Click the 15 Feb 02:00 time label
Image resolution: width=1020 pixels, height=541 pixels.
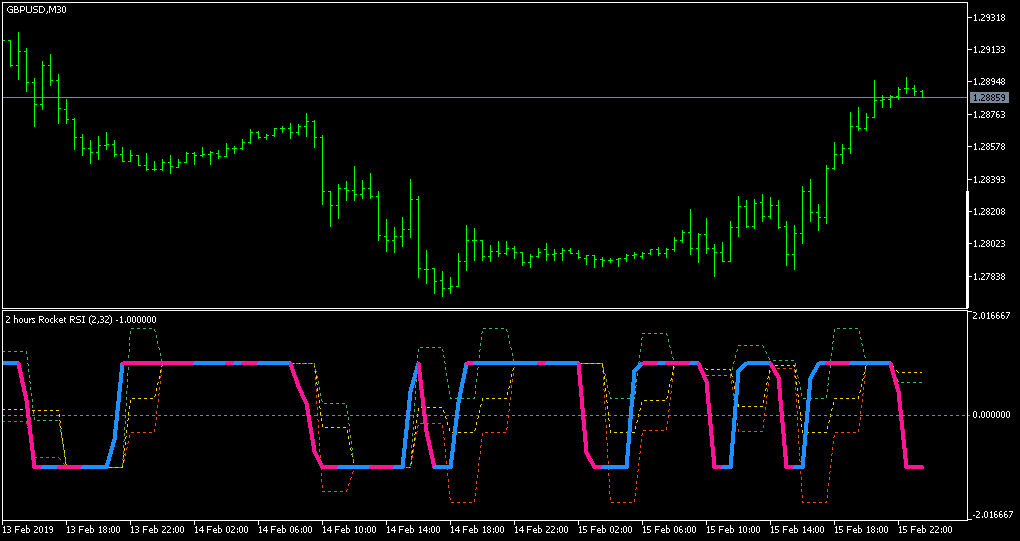(606, 530)
